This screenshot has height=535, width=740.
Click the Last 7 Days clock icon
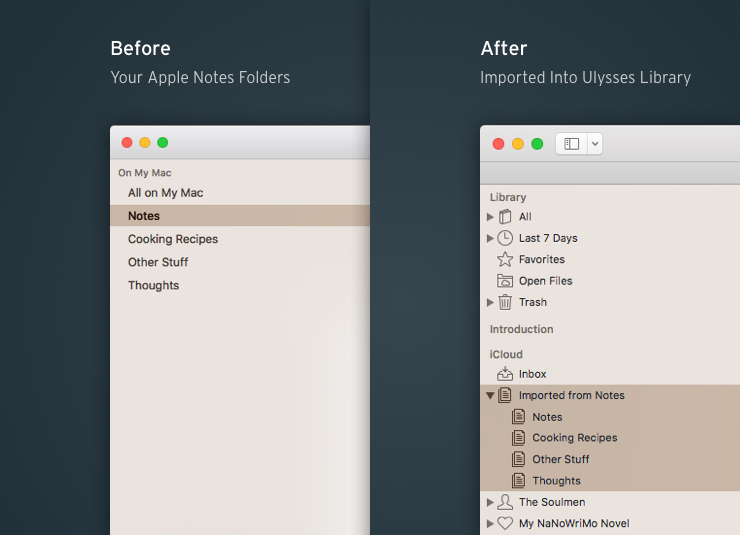click(505, 238)
